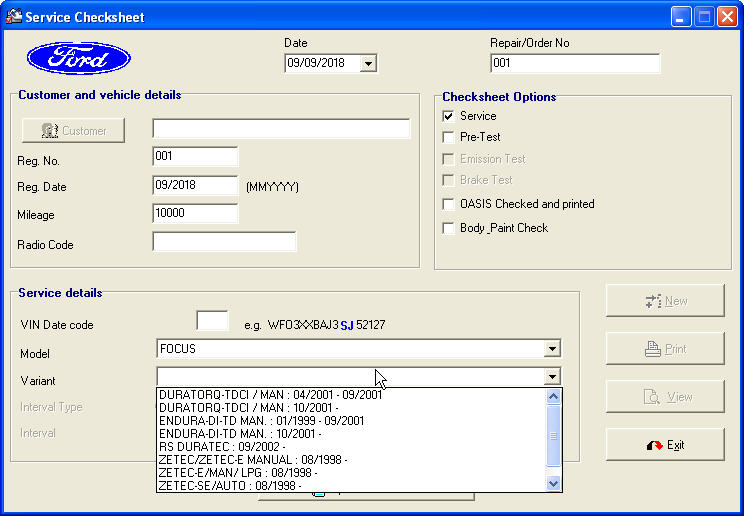
Task: Click the View button
Action: pos(665,397)
